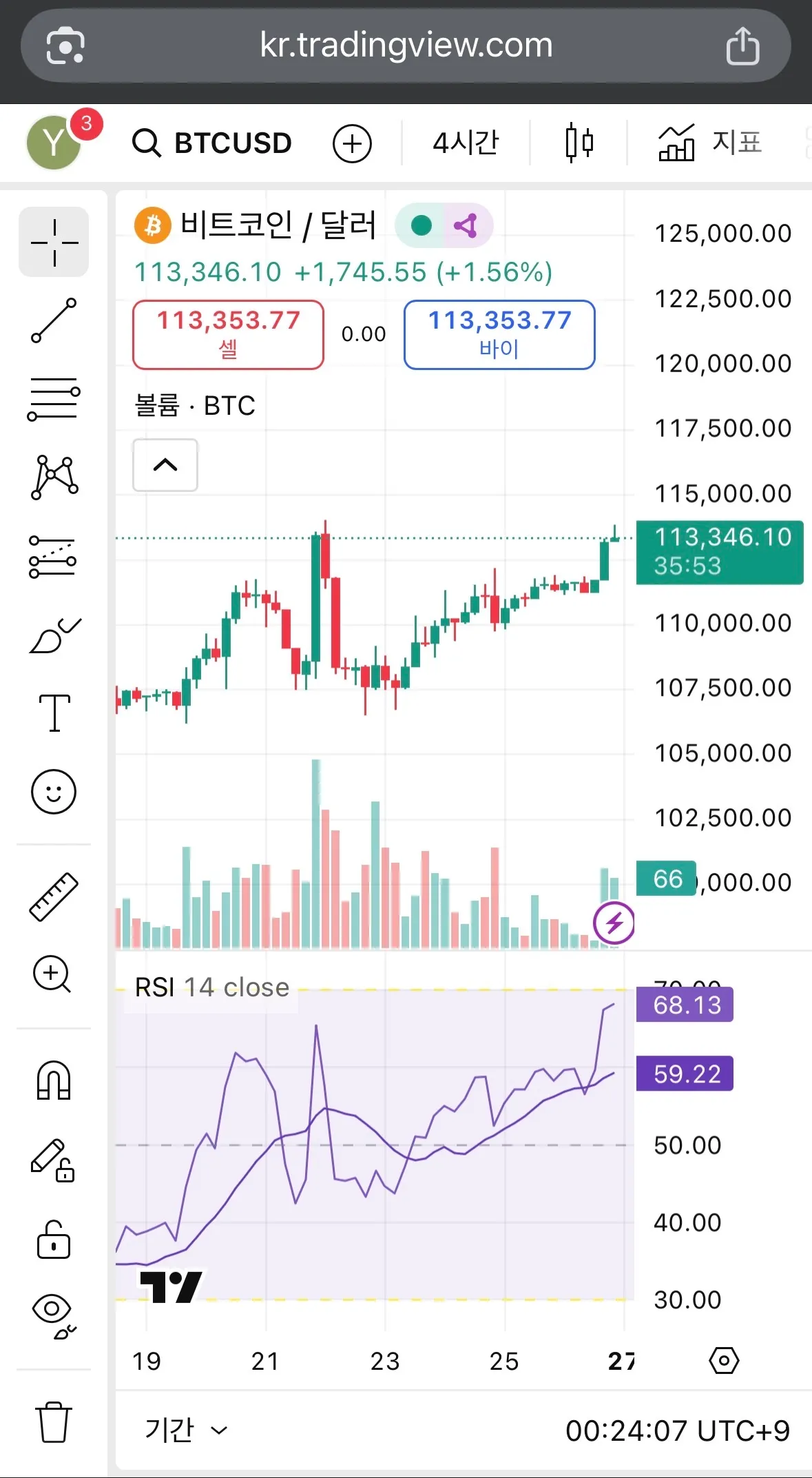The image size is (812, 1478).
Task: Select the text annotation tool
Action: click(x=54, y=712)
